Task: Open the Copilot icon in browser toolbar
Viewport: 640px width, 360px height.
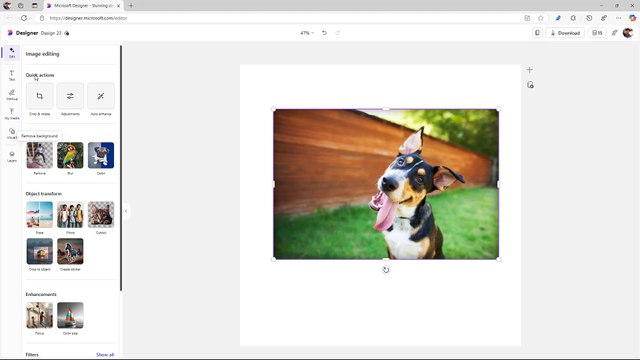Action: click(632, 18)
